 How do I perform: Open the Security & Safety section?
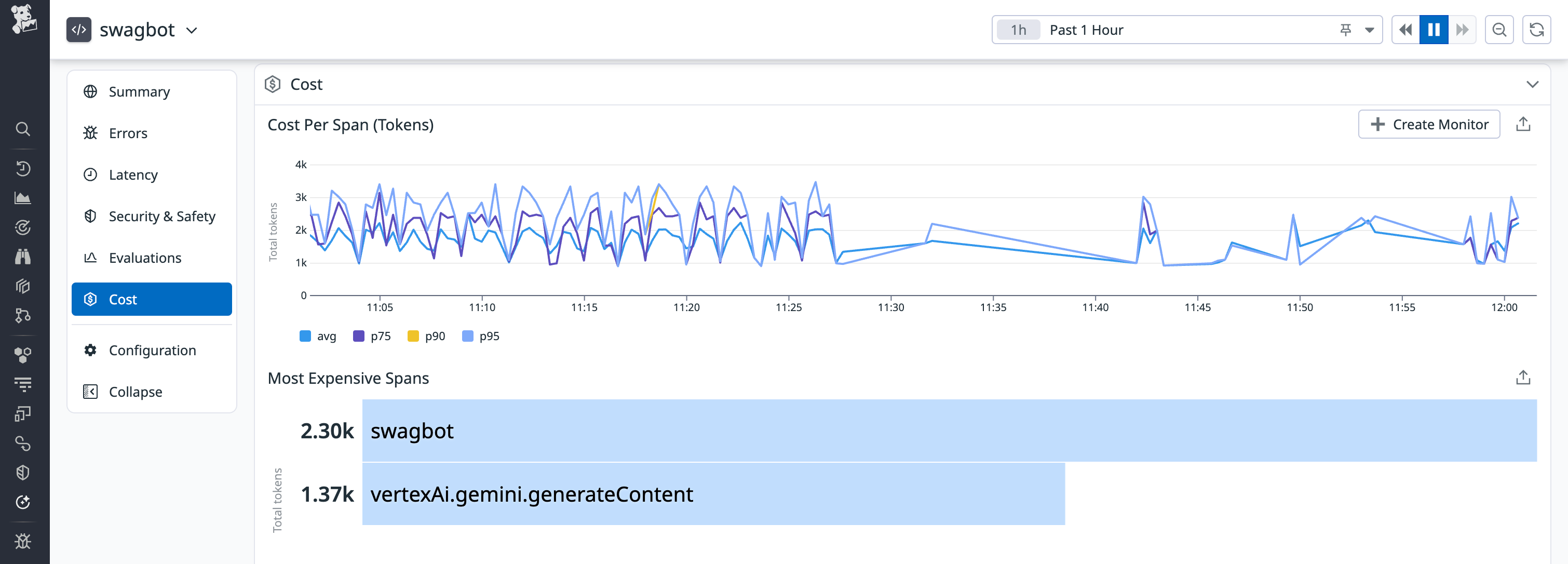pyautogui.click(x=162, y=216)
